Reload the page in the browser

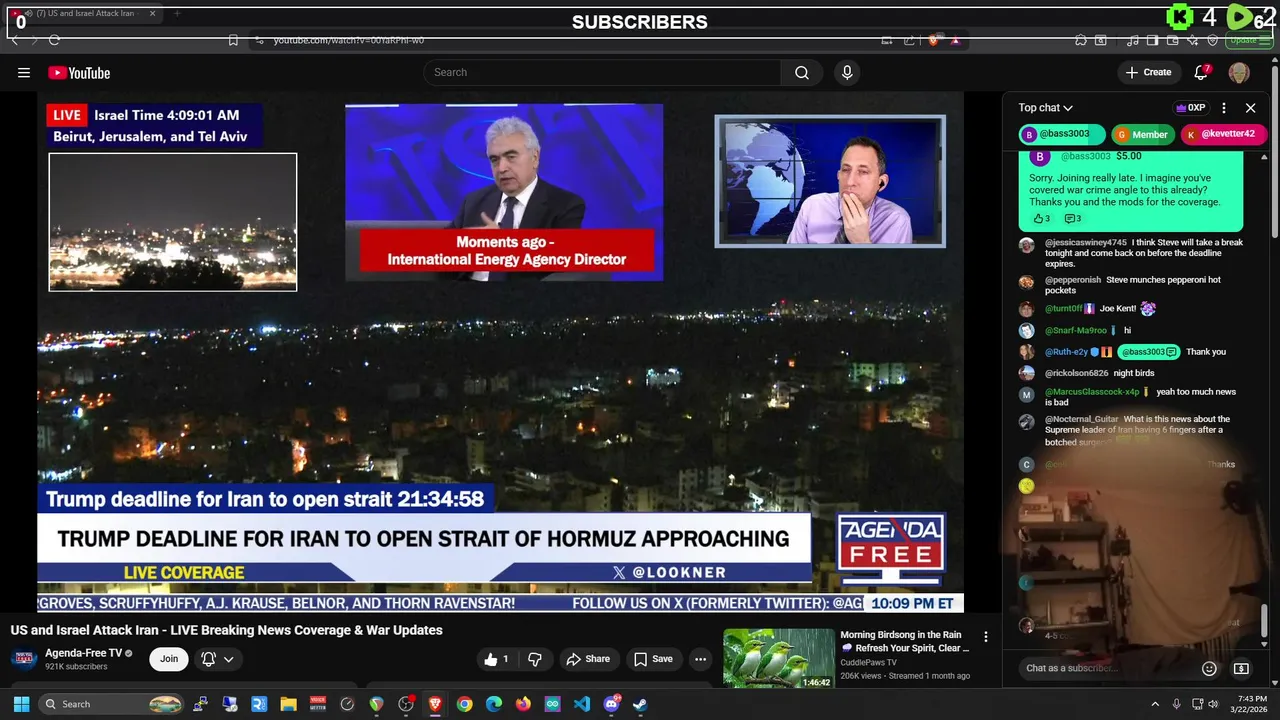click(54, 40)
